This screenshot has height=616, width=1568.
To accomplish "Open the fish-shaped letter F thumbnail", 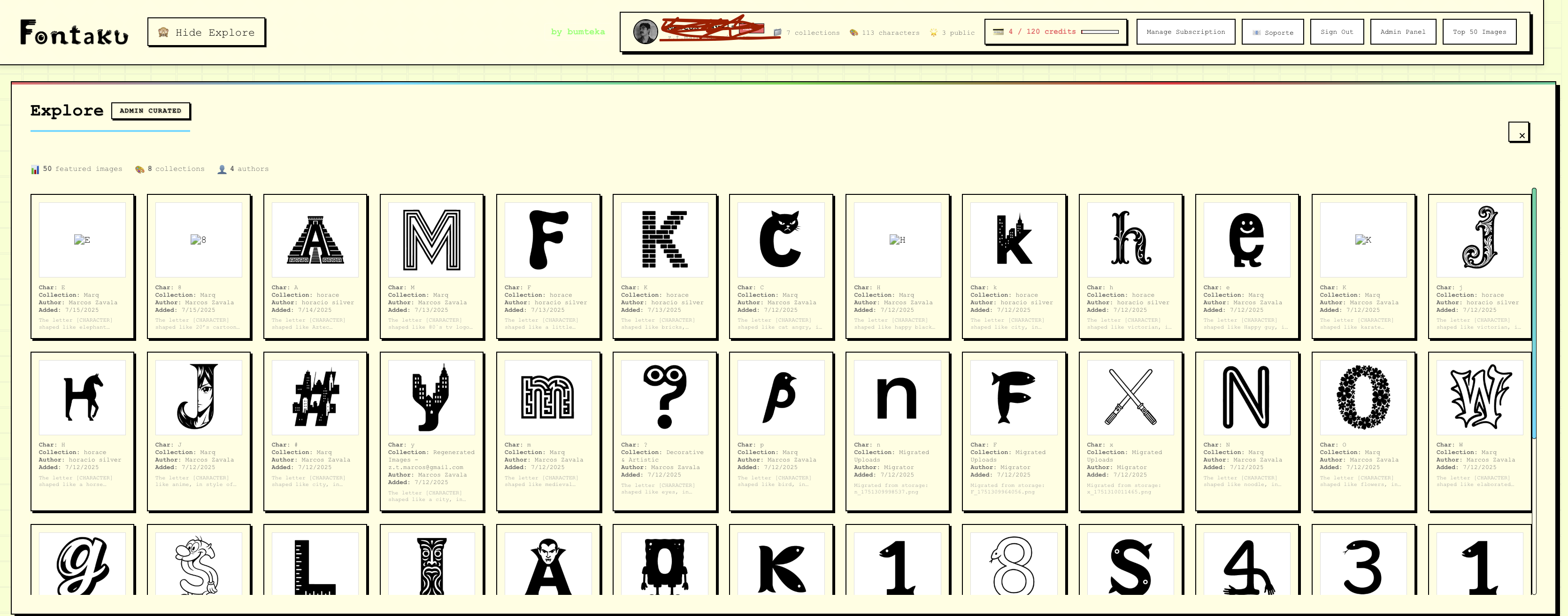I will [1014, 398].
